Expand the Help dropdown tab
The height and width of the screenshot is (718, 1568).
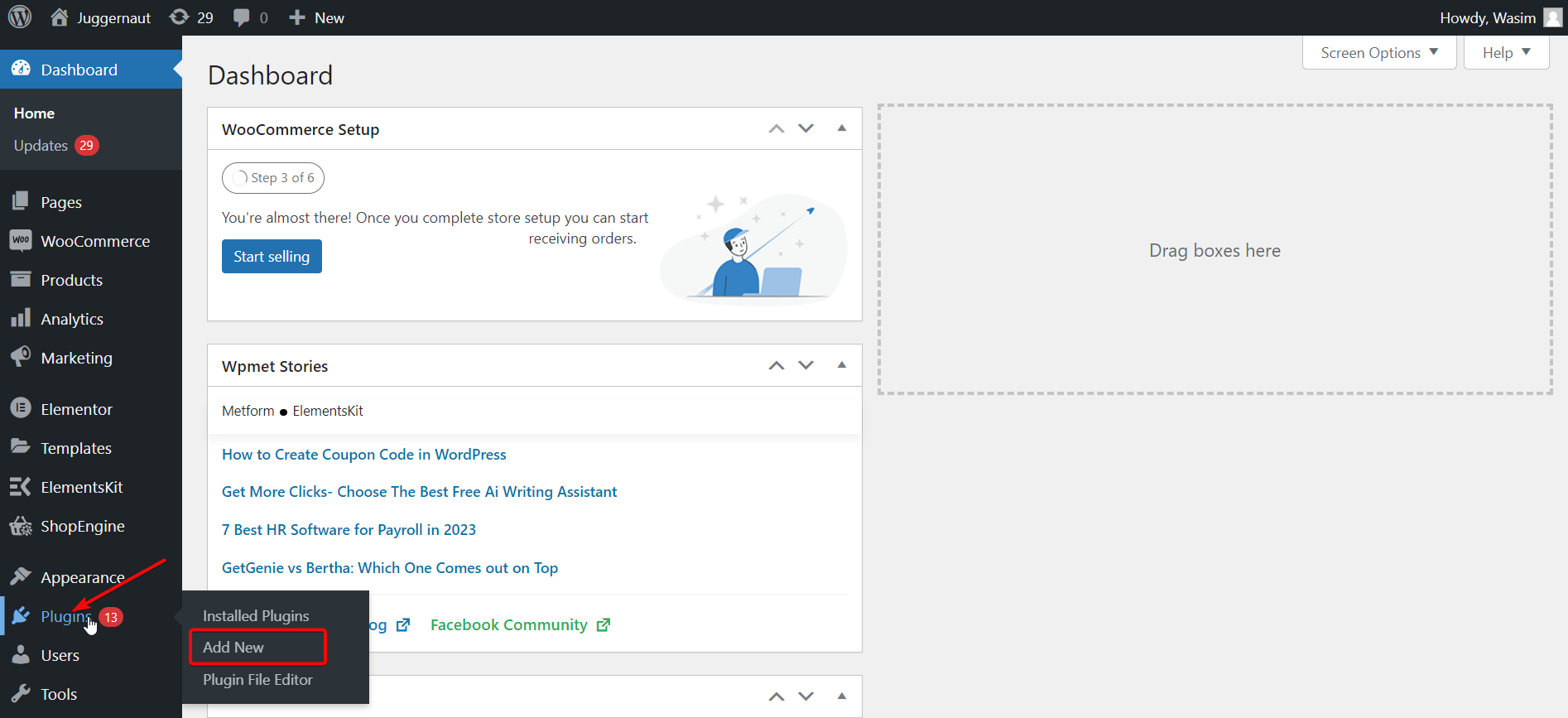click(1506, 52)
